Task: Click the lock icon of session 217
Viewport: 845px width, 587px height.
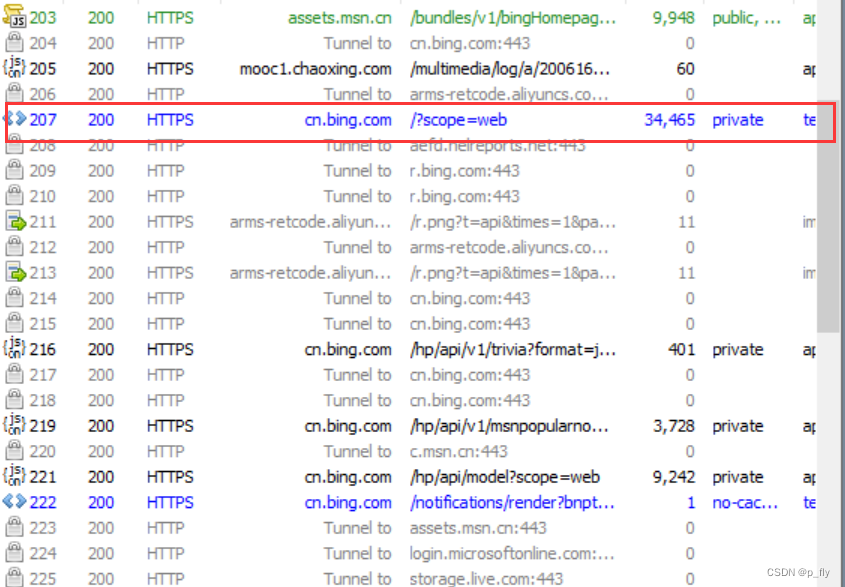Action: pos(14,375)
